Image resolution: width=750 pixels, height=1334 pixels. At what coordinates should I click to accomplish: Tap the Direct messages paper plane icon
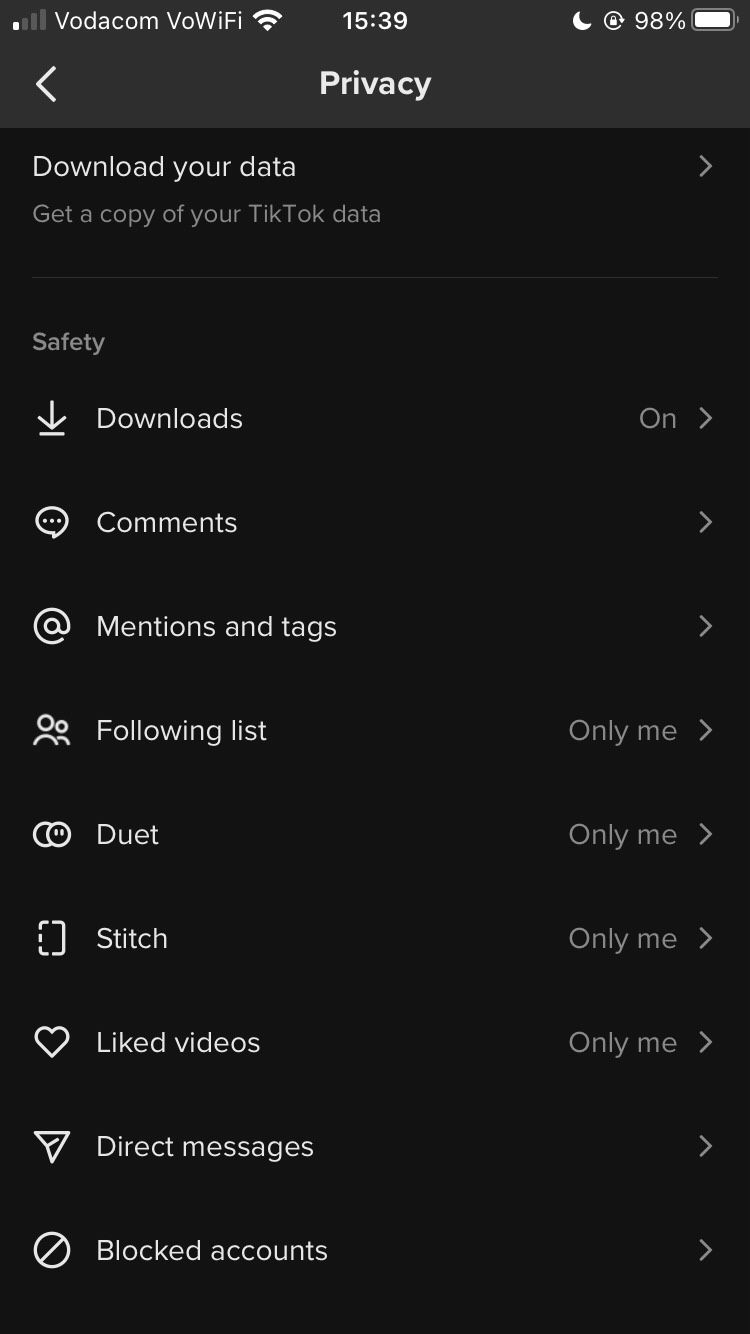pos(51,1147)
